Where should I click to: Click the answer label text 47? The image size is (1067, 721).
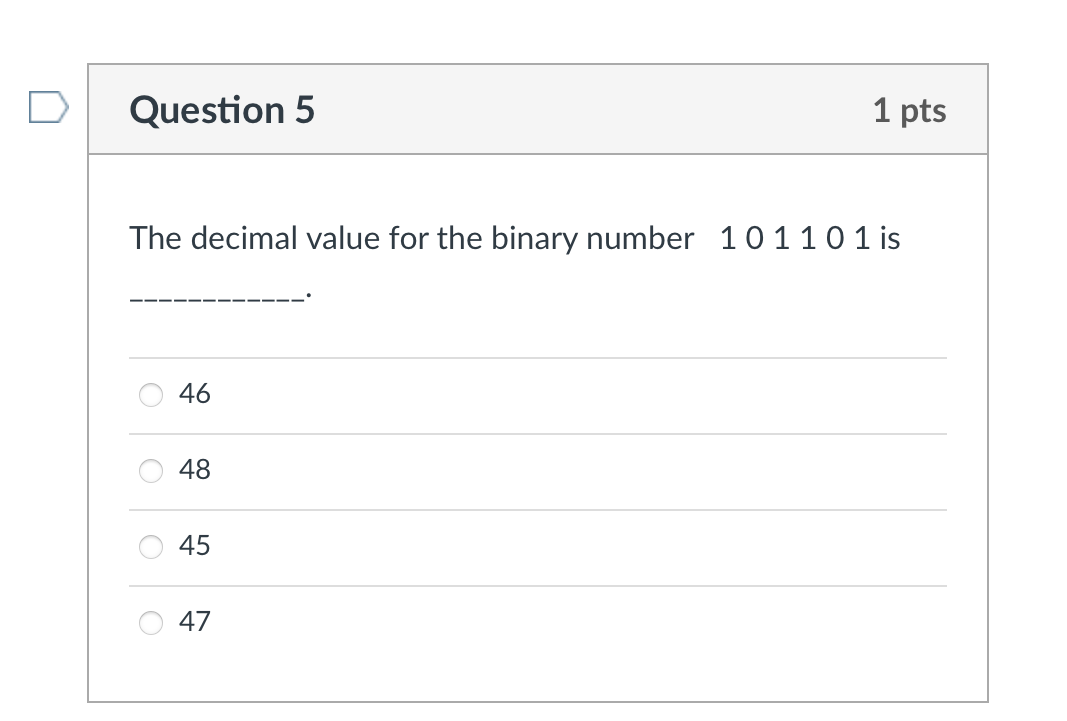click(x=195, y=622)
